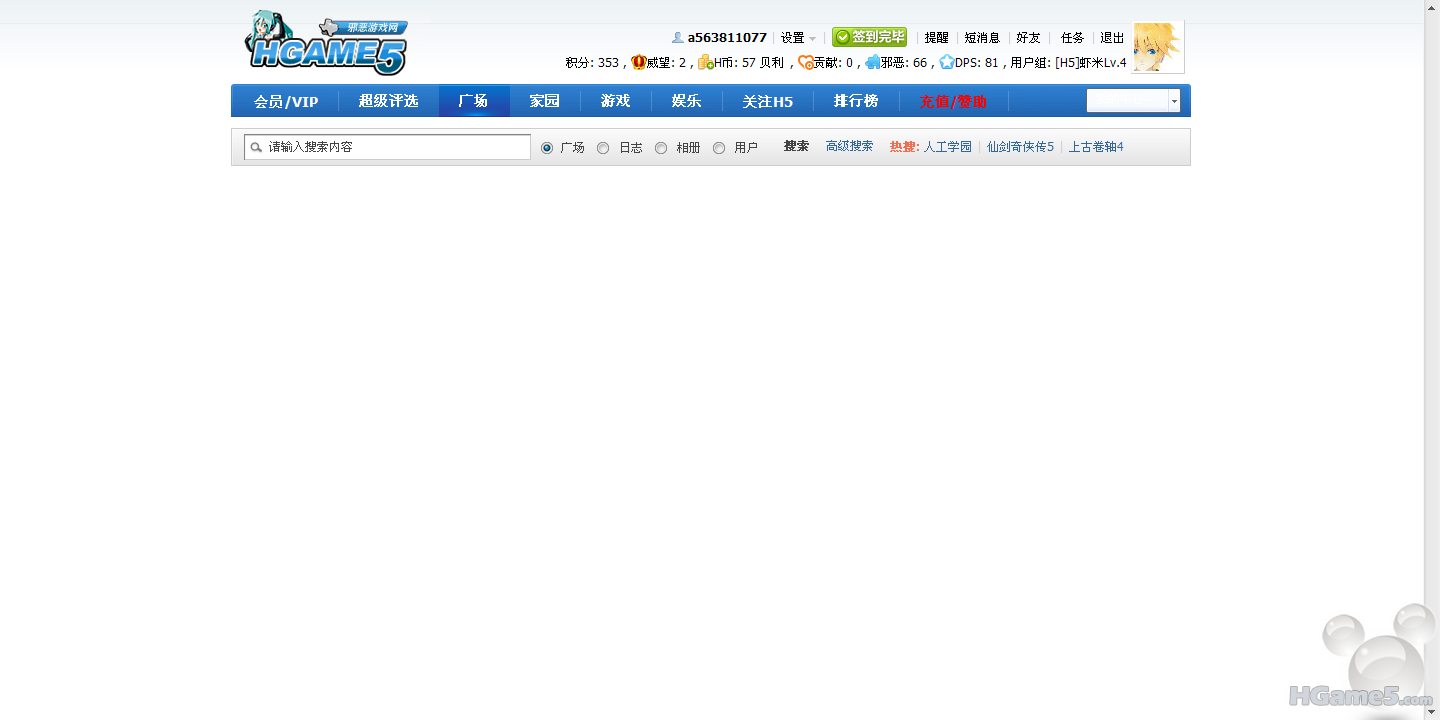The width and height of the screenshot is (1440, 720).
Task: Click the user silhouette icon beside a563811077
Action: tap(677, 38)
